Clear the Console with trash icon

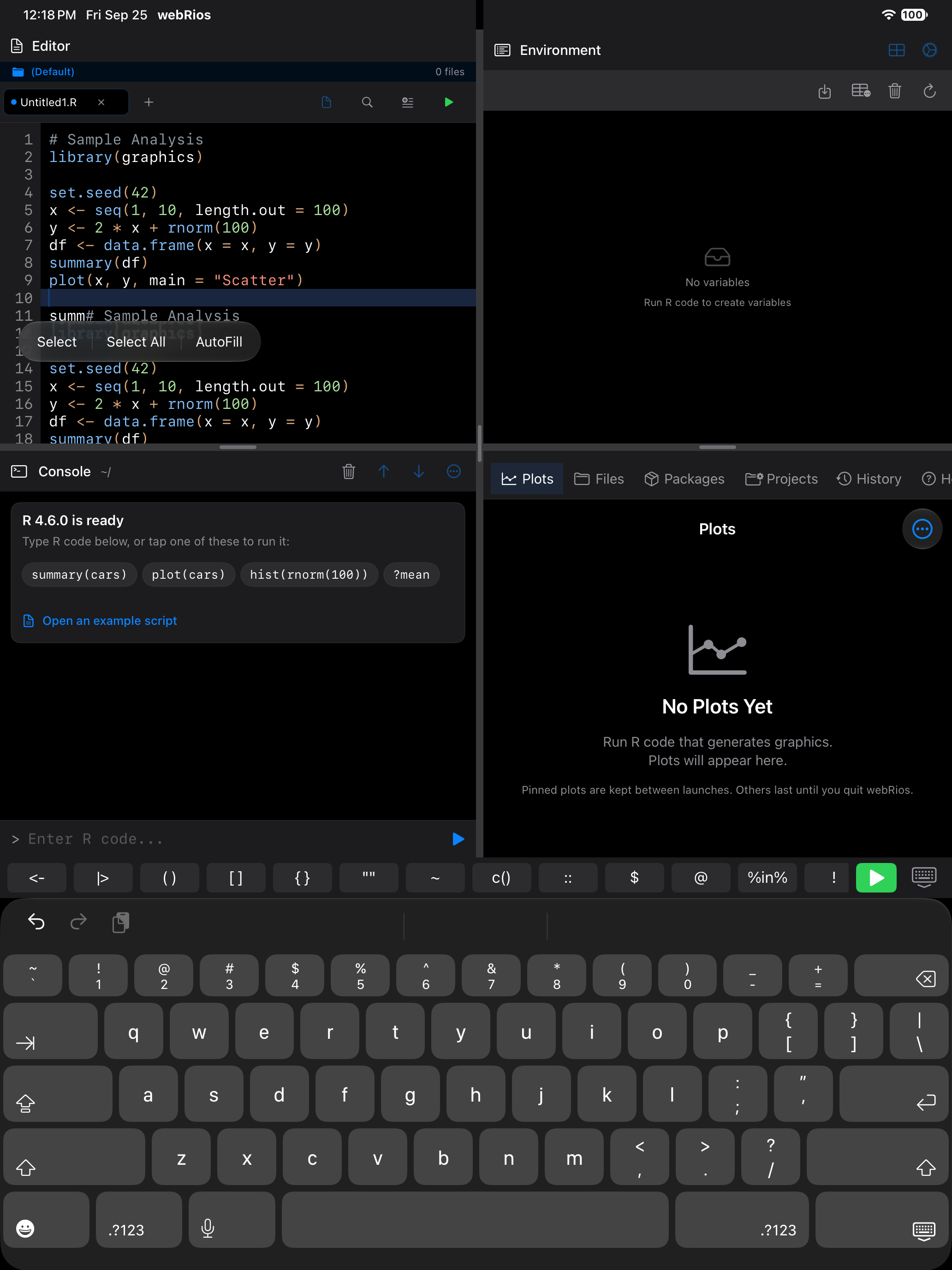pyautogui.click(x=349, y=471)
